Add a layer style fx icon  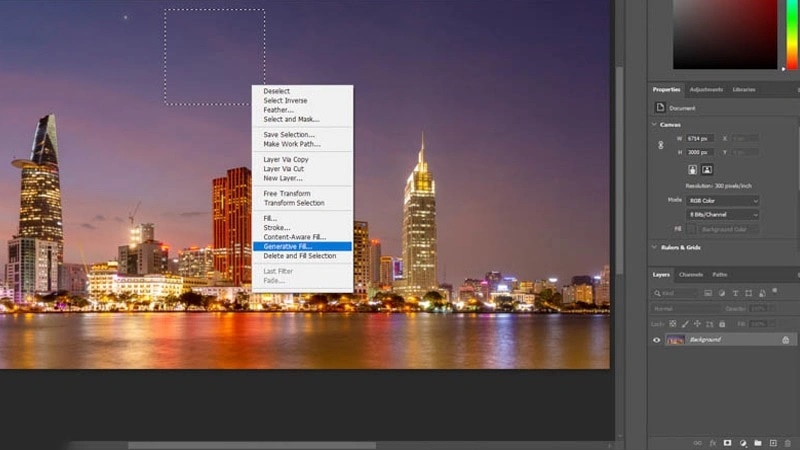[x=713, y=443]
